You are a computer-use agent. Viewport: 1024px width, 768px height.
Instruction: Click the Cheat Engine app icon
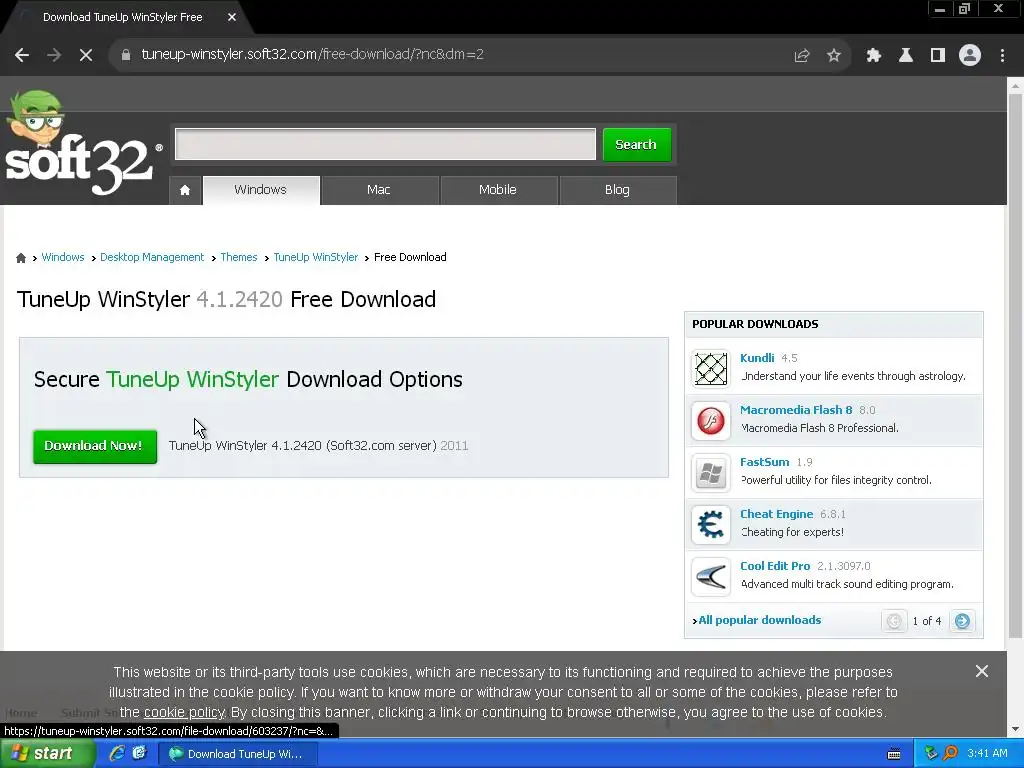coord(711,524)
